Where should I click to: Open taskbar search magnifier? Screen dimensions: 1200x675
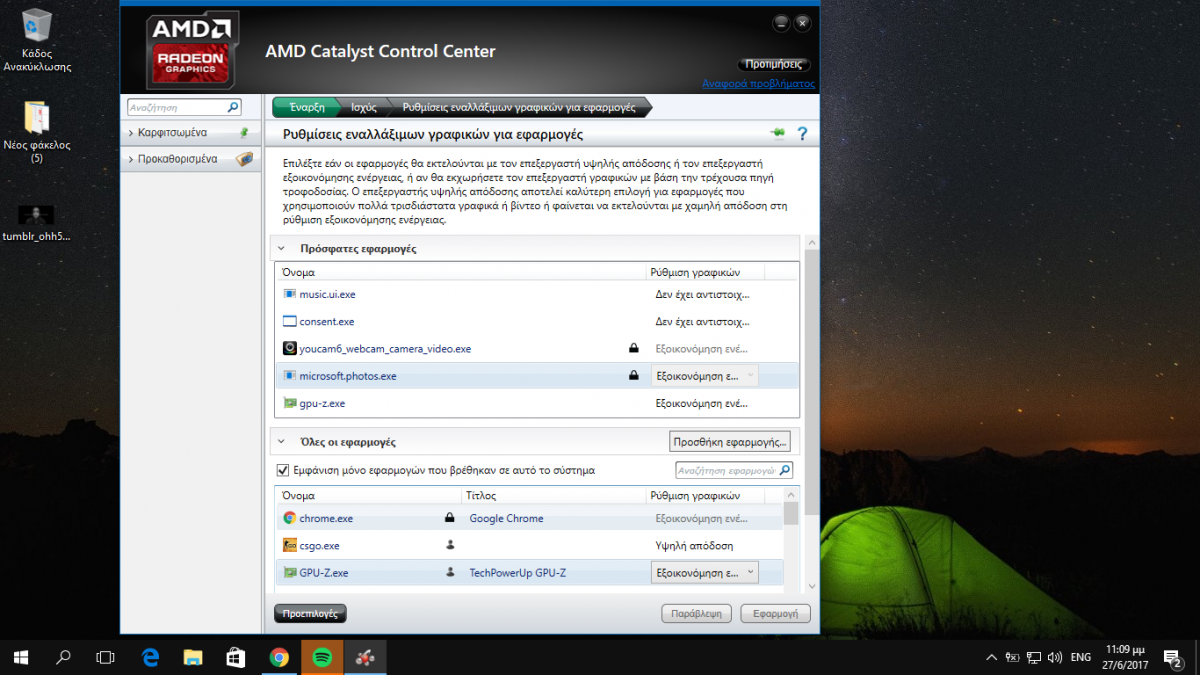coord(63,657)
